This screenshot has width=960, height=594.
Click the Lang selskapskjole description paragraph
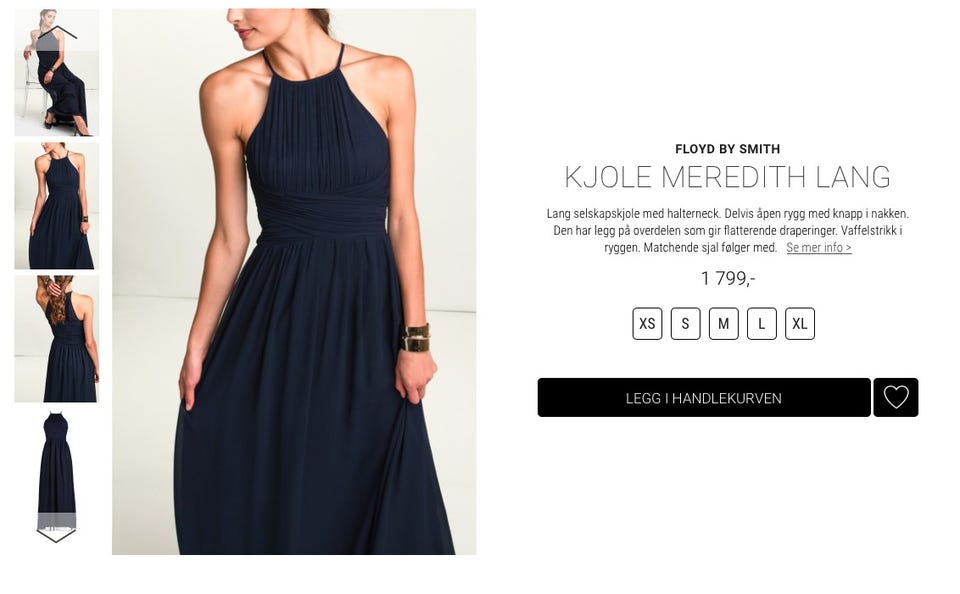(727, 230)
